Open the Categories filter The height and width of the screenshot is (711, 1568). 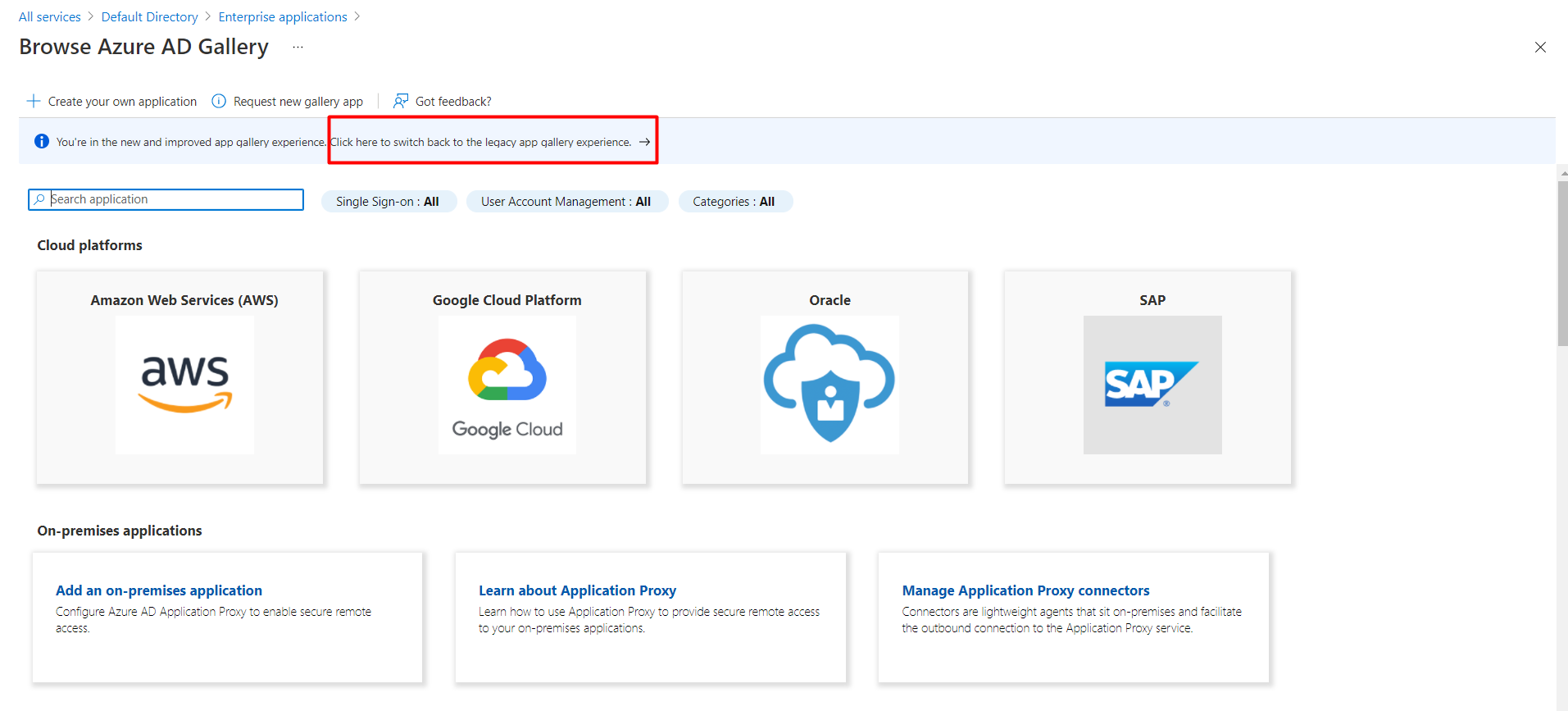(x=735, y=202)
